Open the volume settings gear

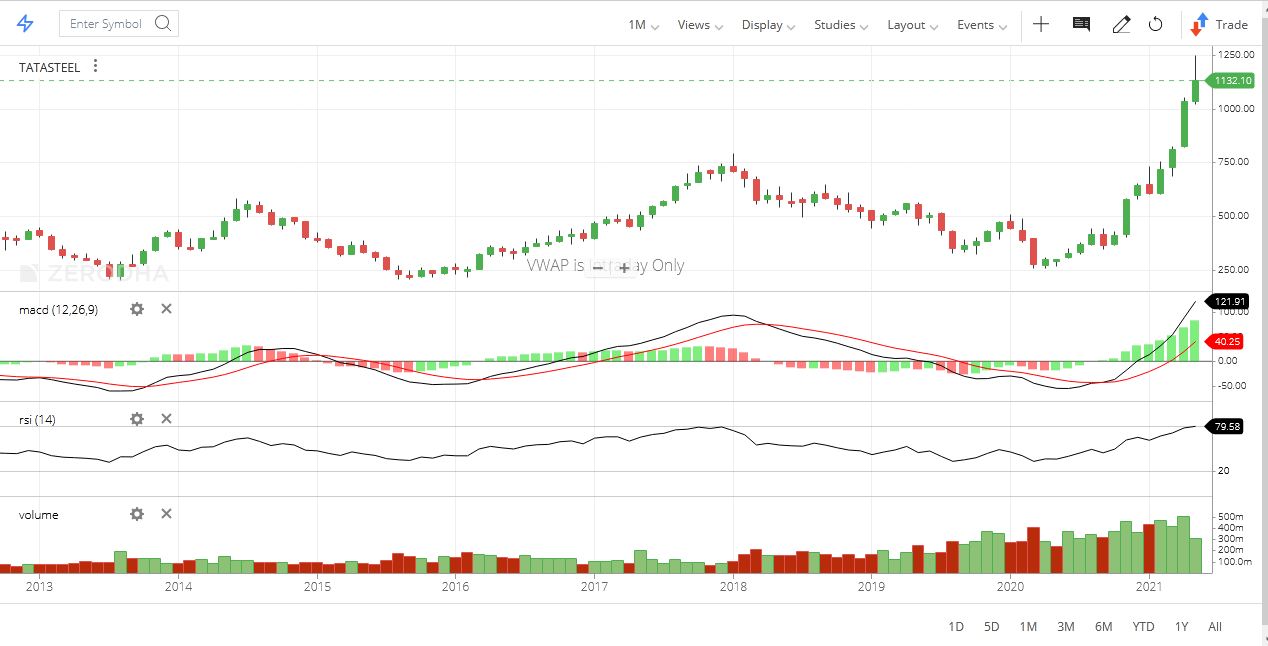click(x=137, y=514)
